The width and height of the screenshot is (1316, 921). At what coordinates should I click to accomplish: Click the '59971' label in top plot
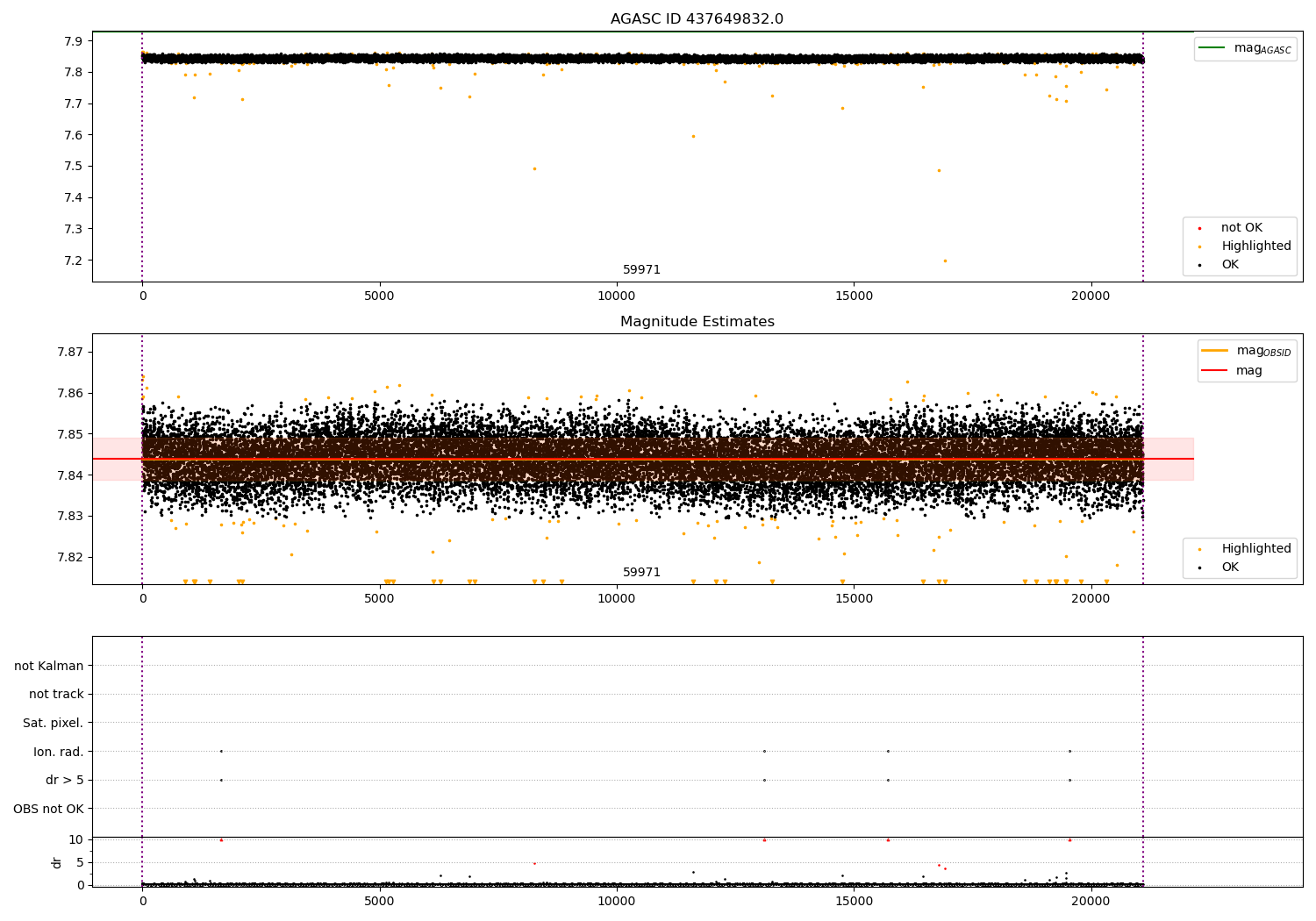641,270
